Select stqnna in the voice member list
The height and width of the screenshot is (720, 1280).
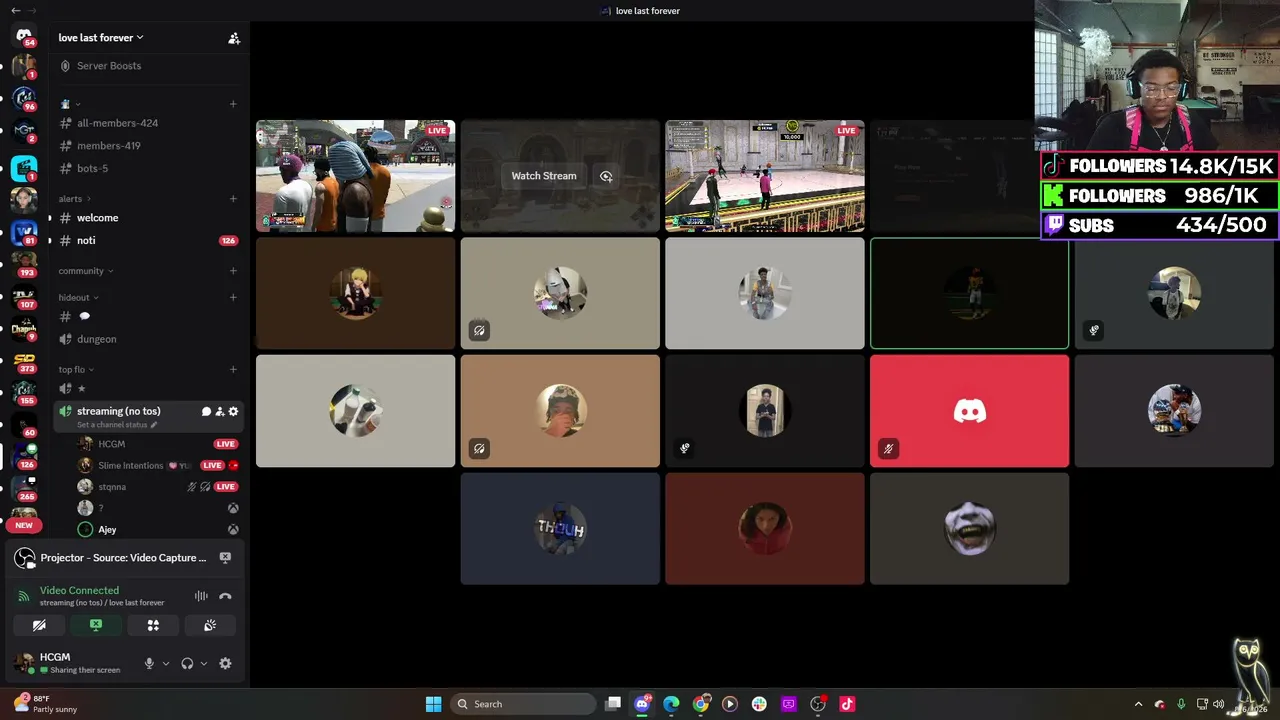coord(158,487)
